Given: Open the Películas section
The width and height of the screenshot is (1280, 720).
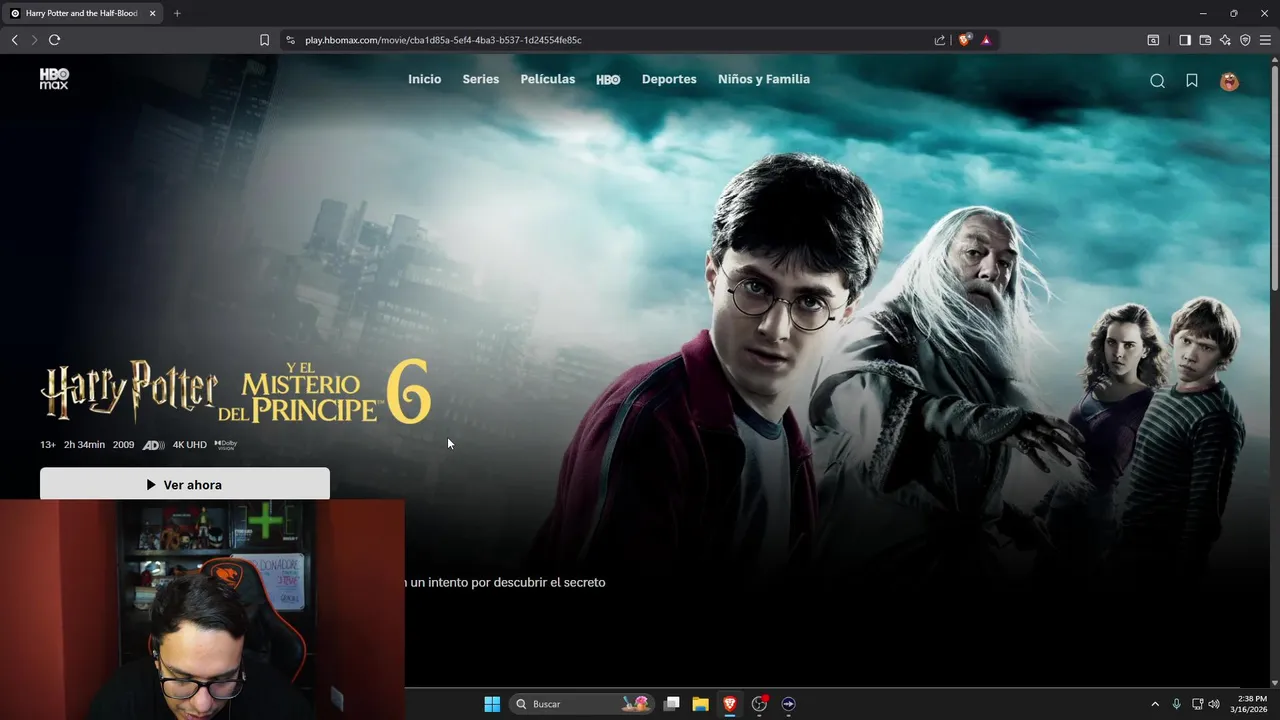Looking at the screenshot, I should click(547, 79).
